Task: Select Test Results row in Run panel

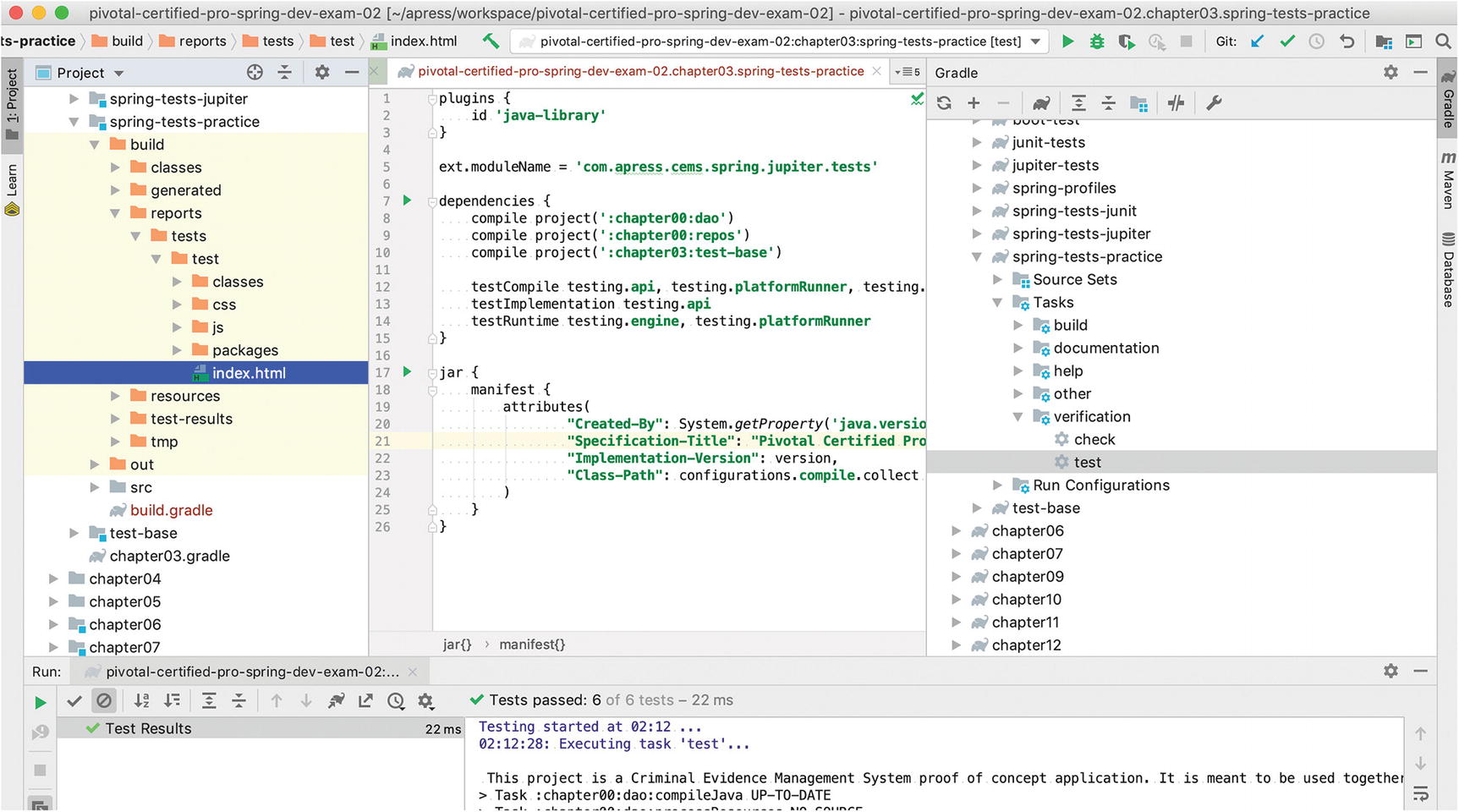Action: pyautogui.click(x=261, y=728)
